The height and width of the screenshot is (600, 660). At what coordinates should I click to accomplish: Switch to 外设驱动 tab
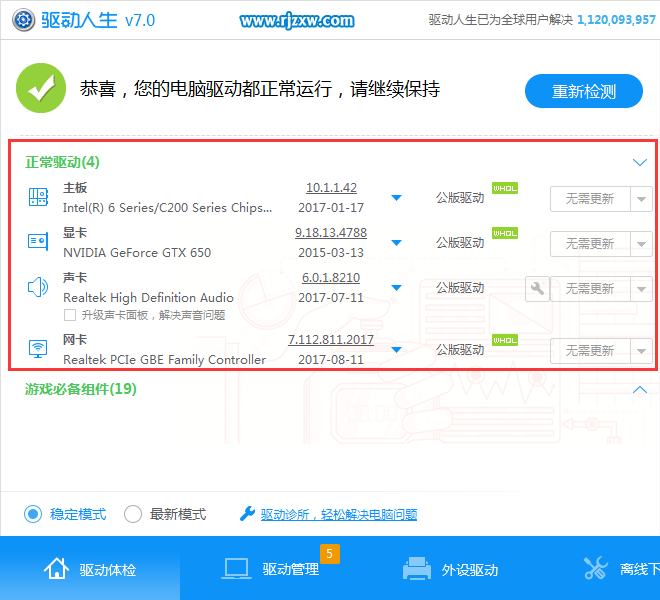(450, 568)
